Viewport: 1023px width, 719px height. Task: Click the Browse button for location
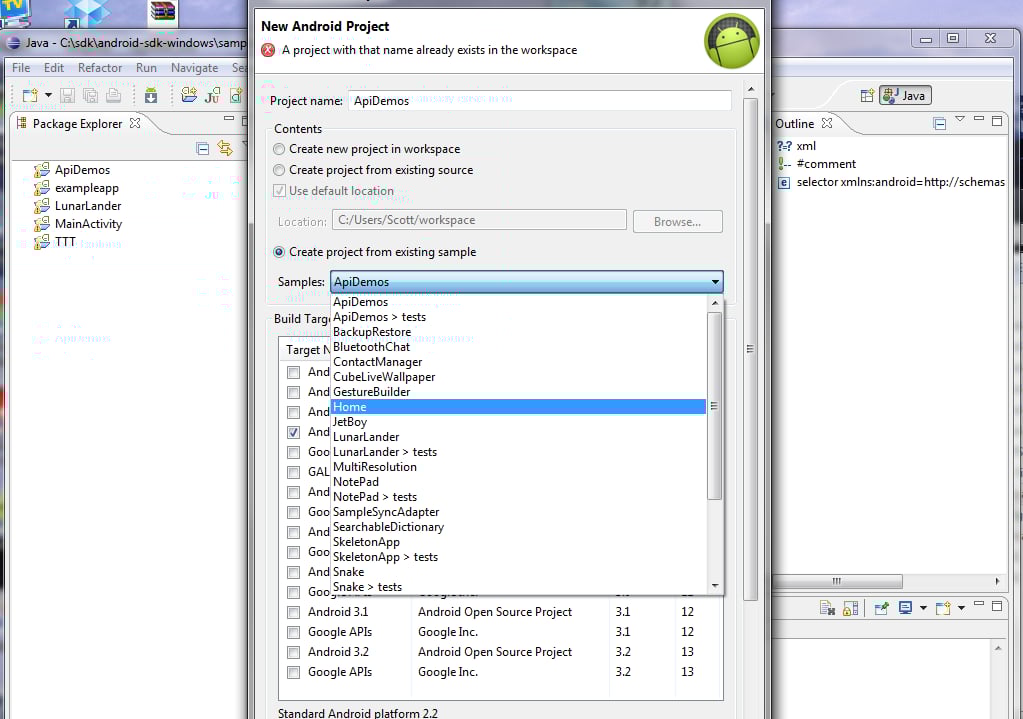[x=677, y=221]
